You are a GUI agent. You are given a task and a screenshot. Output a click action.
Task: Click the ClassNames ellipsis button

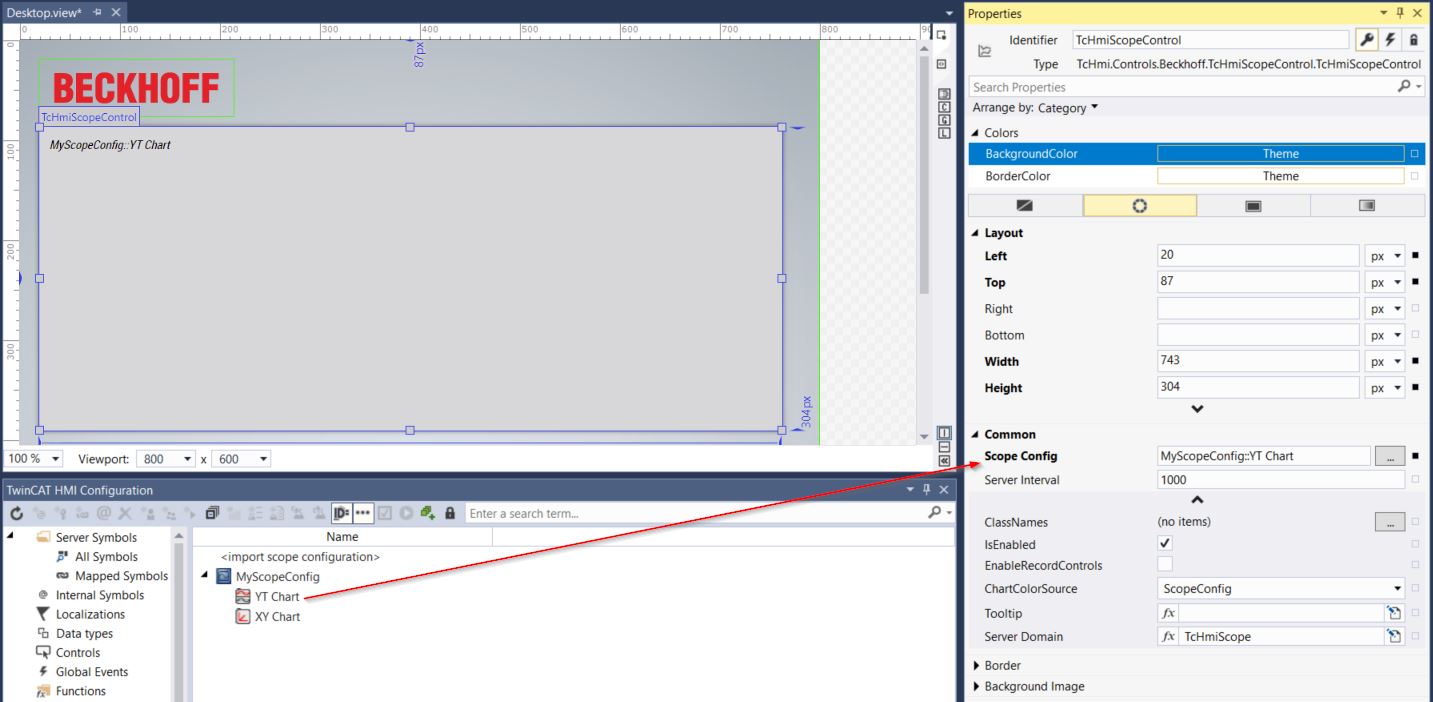pos(1391,522)
